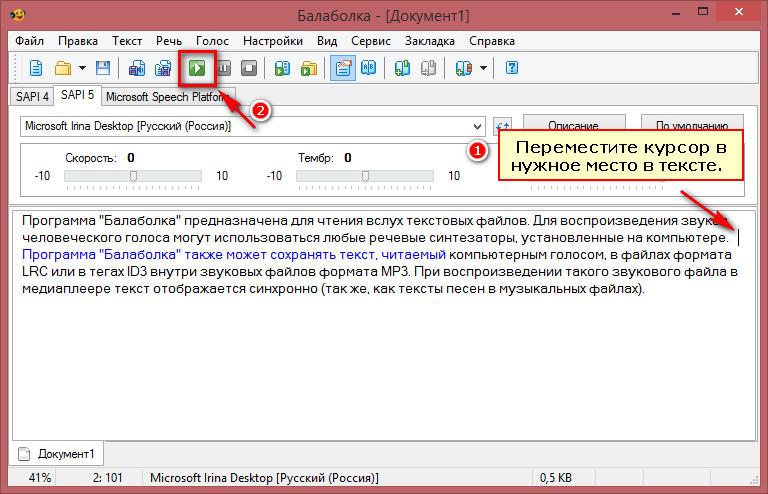Click the Balabolka app icon in title bar
The image size is (768, 494).
[17, 14]
